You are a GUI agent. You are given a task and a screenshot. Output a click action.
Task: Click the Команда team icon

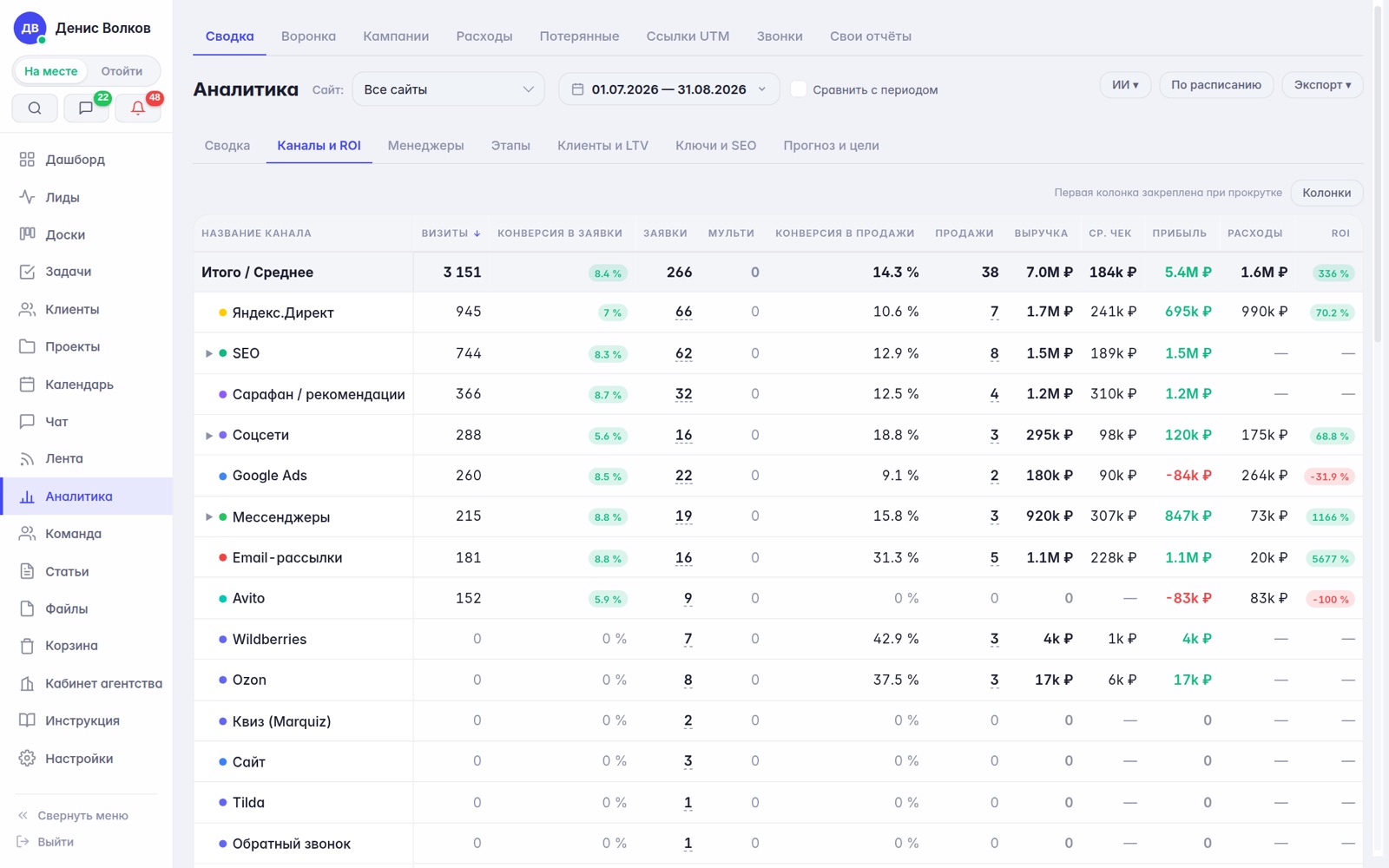click(x=27, y=534)
